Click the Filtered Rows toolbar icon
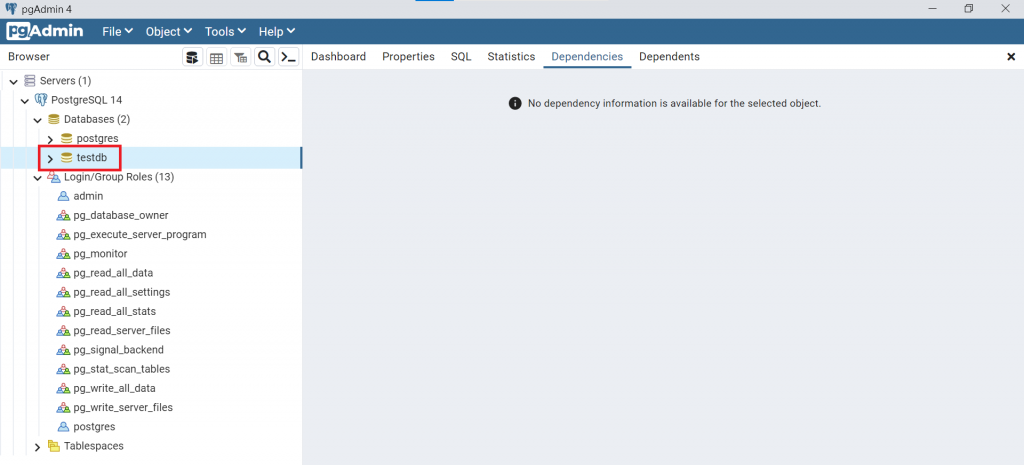 click(x=240, y=57)
